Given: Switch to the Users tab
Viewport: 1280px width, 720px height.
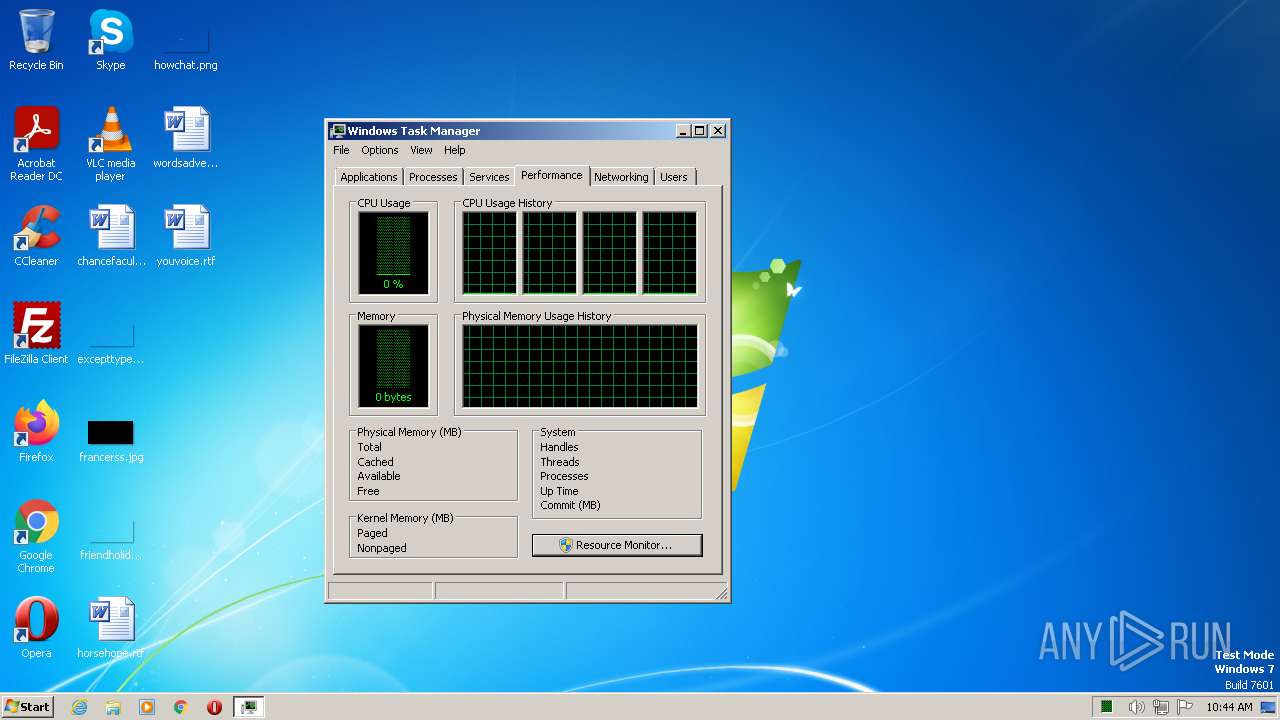Looking at the screenshot, I should pyautogui.click(x=674, y=177).
